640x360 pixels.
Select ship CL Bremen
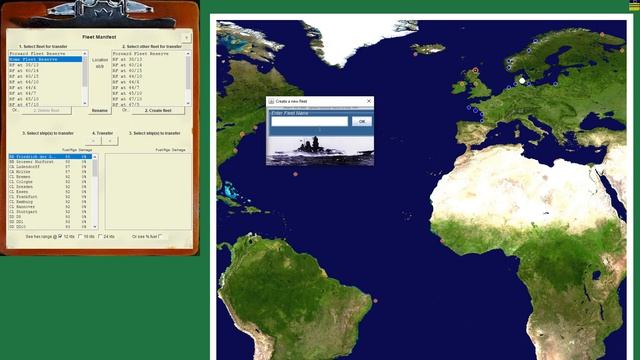pos(50,177)
